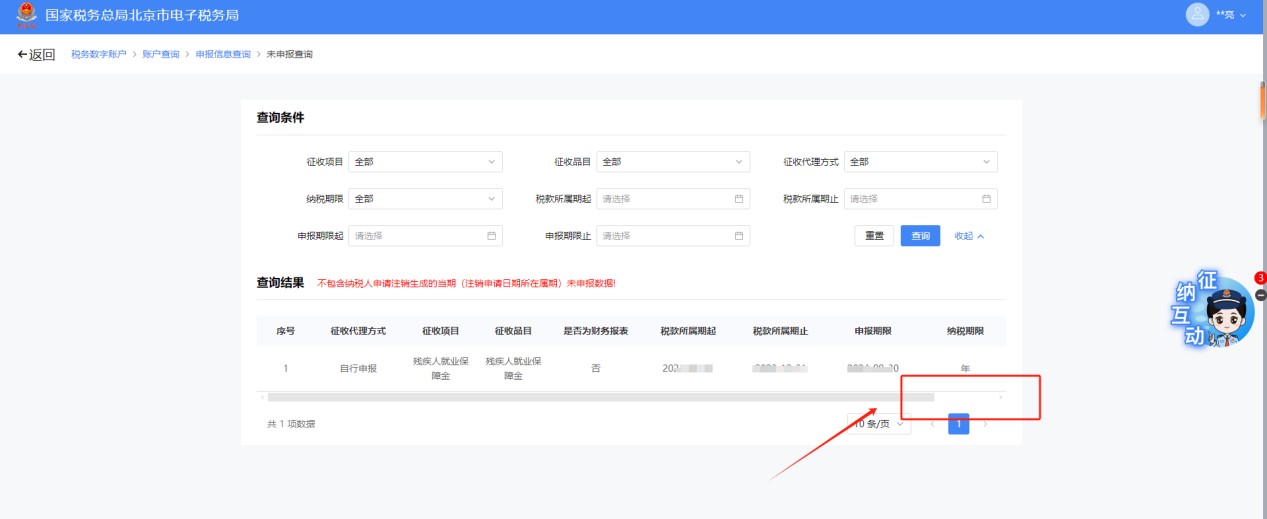Click the 共 1 项数据 total count text
1267x519 pixels.
coord(291,424)
